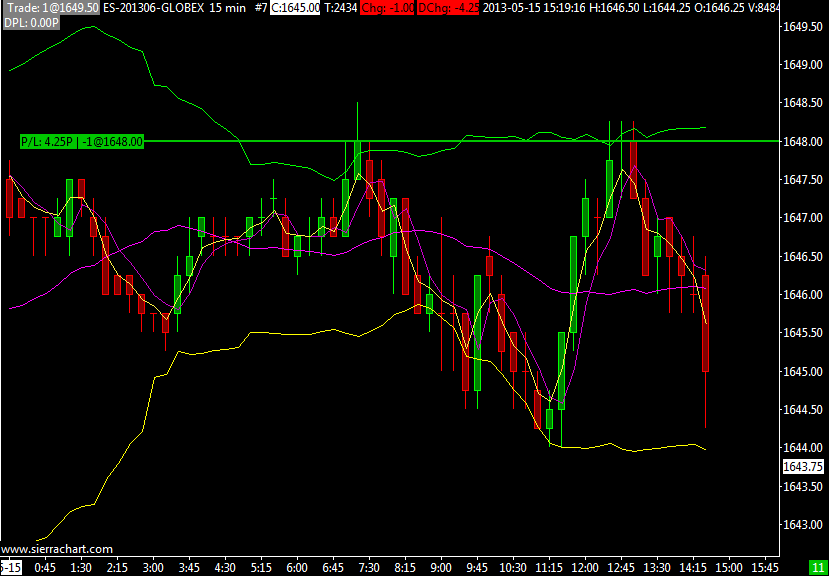Image resolution: width=829 pixels, height=576 pixels.
Task: Click the 4:30 time axis label
Action: click(225, 566)
